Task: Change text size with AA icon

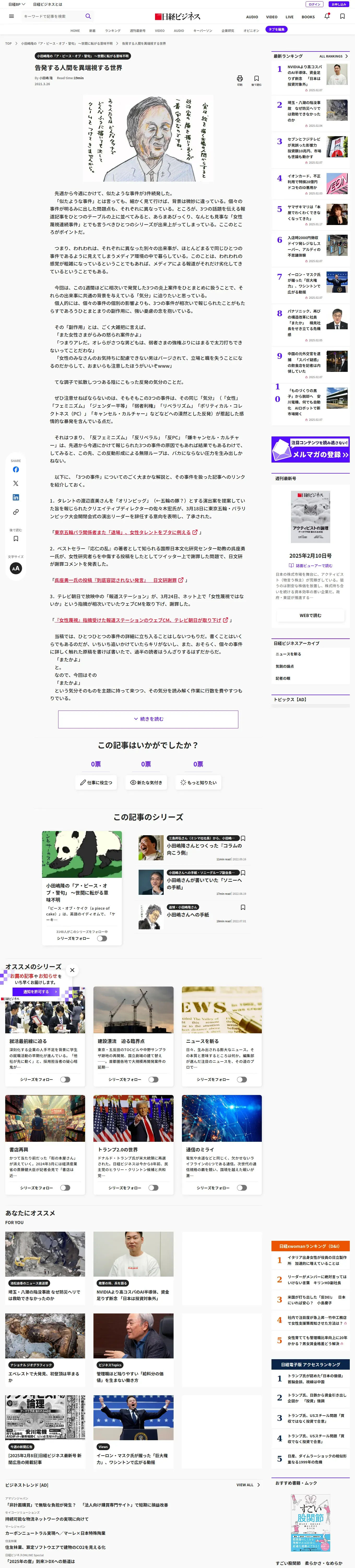Action: pyautogui.click(x=16, y=568)
